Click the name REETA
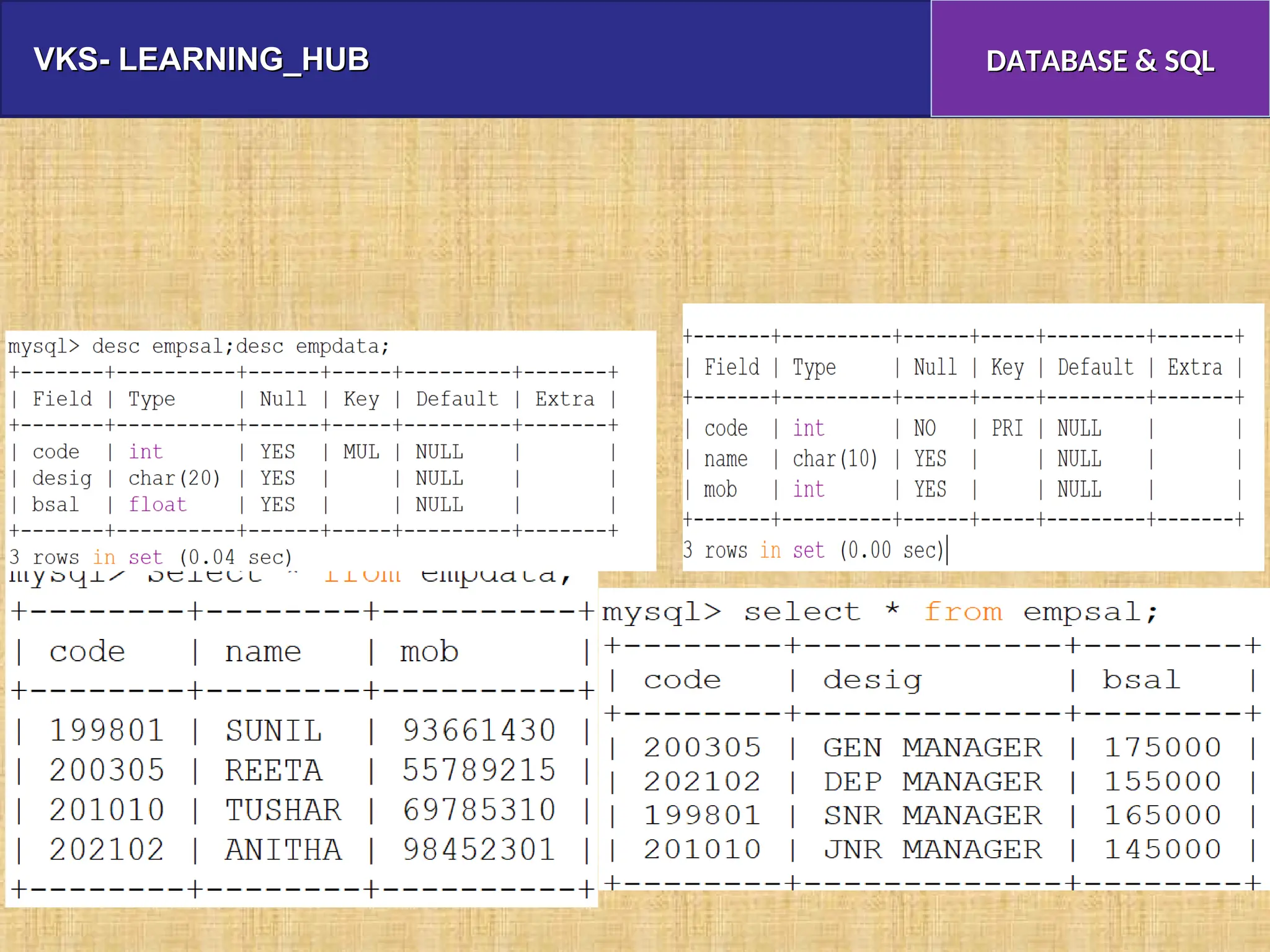 coord(273,770)
